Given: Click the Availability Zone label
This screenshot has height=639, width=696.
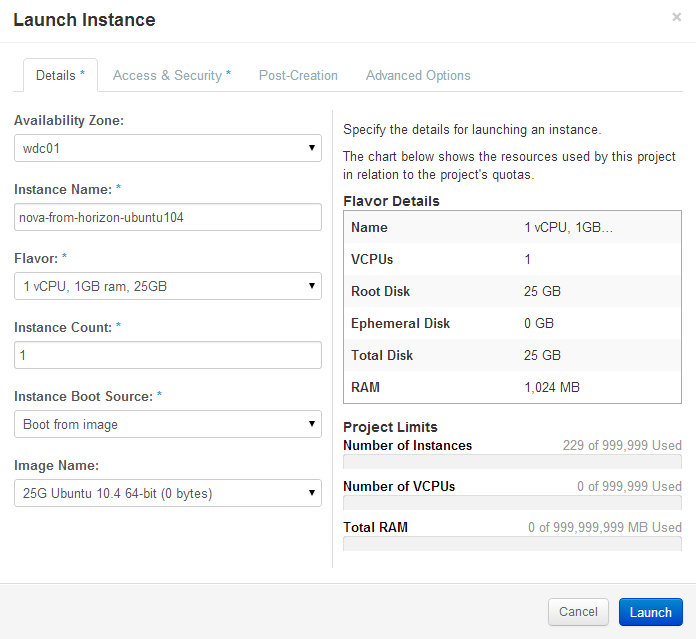Looking at the screenshot, I should point(69,120).
